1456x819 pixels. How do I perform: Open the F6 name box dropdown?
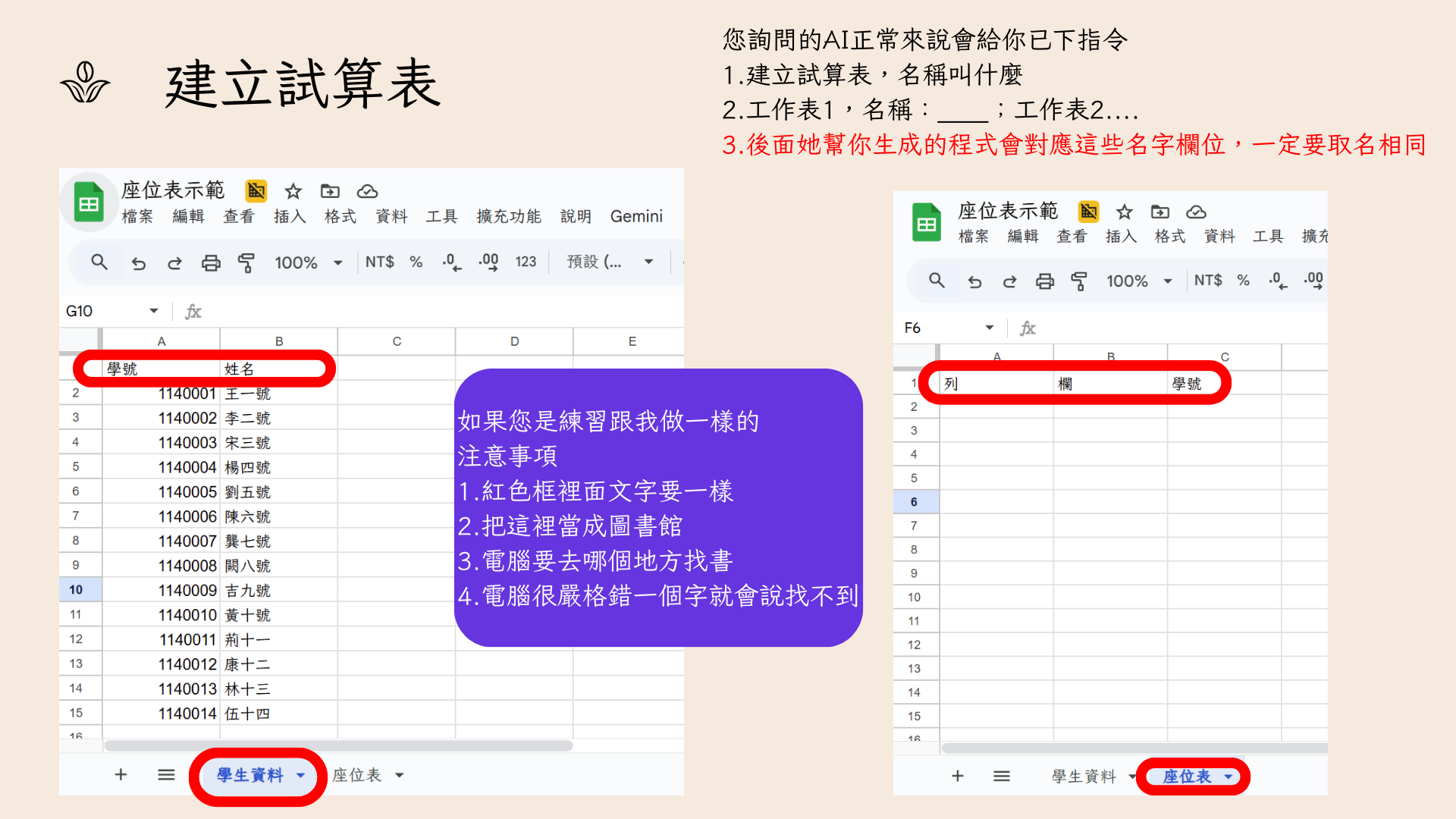pyautogui.click(x=989, y=328)
